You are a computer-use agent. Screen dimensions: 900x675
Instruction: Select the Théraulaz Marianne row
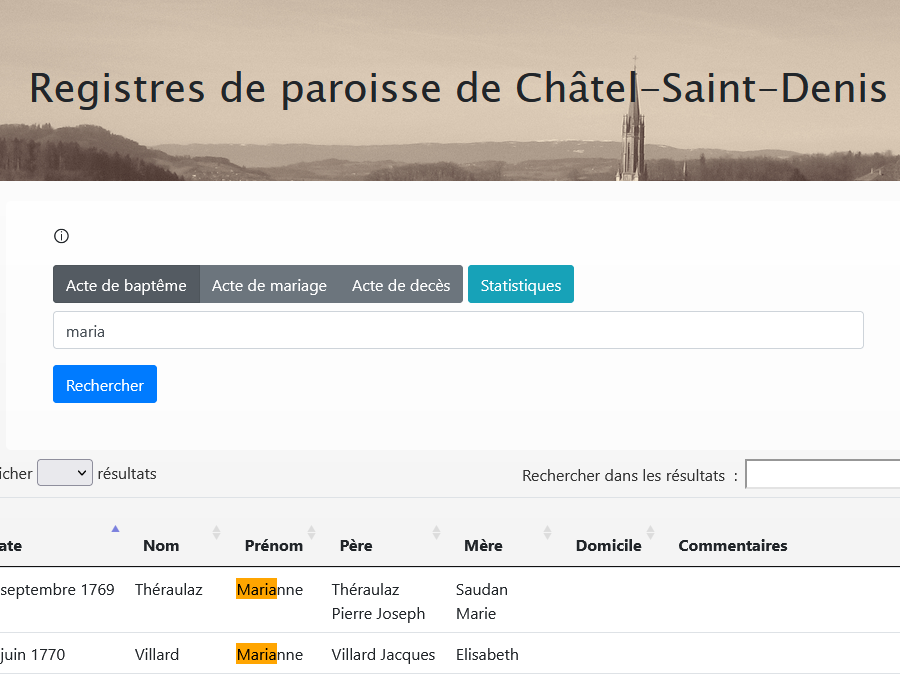400,601
